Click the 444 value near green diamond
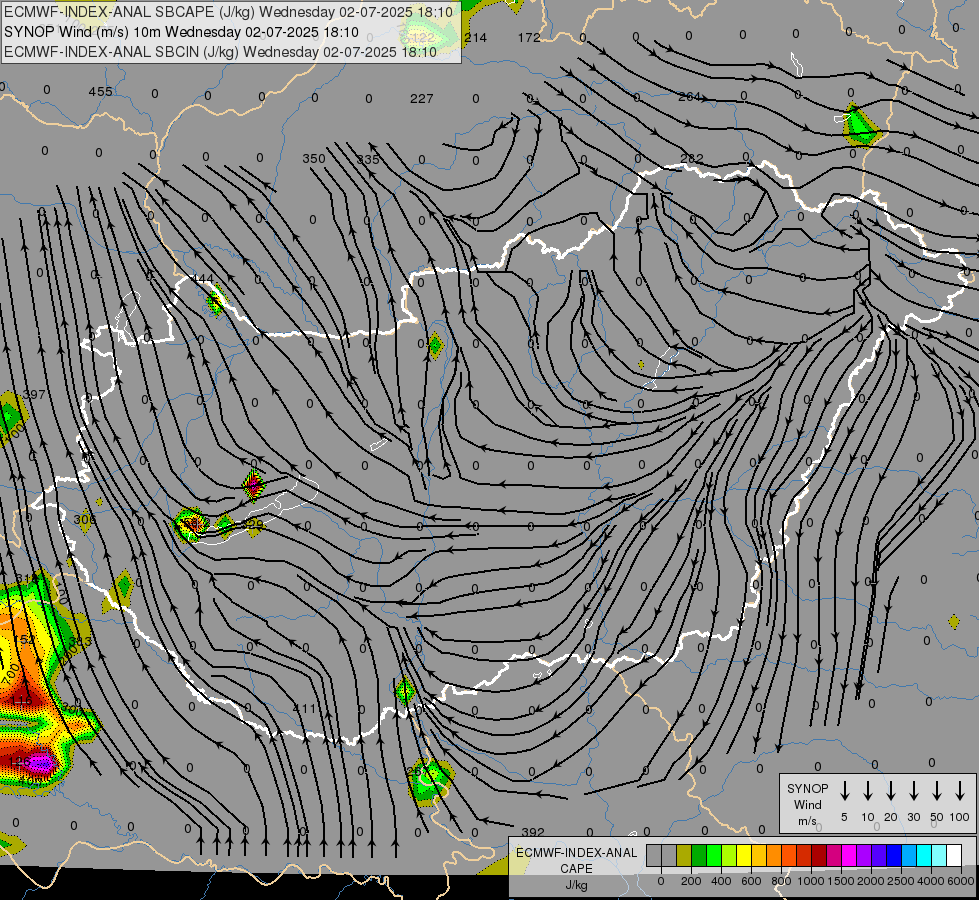The height and width of the screenshot is (900, 979). [202, 279]
